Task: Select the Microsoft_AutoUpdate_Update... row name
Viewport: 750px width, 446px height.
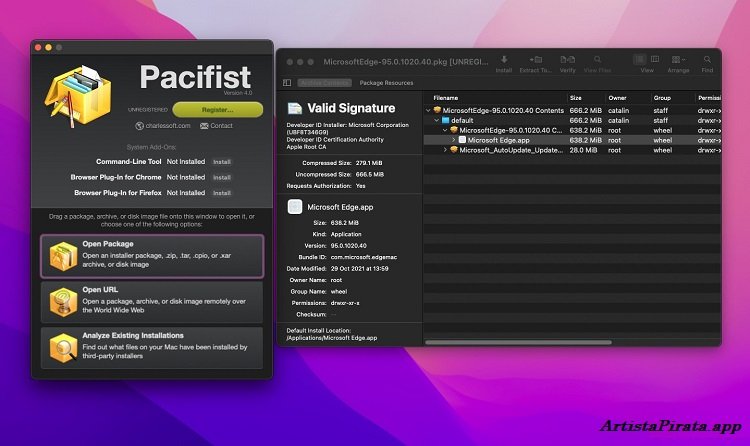Action: [x=511, y=150]
